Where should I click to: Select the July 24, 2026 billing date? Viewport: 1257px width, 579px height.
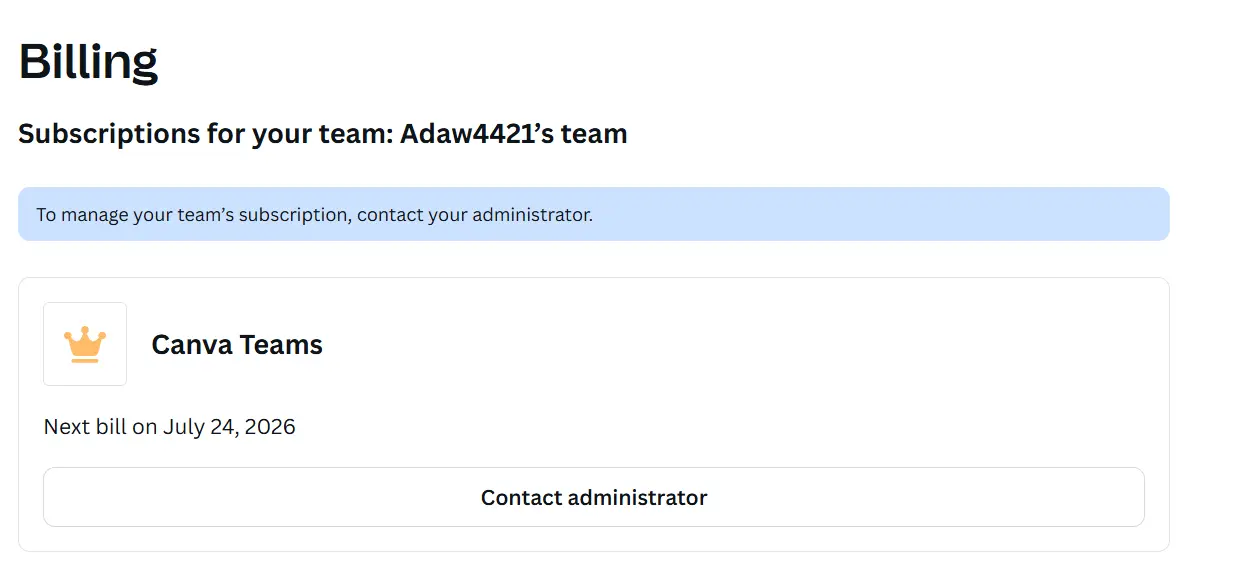230,427
